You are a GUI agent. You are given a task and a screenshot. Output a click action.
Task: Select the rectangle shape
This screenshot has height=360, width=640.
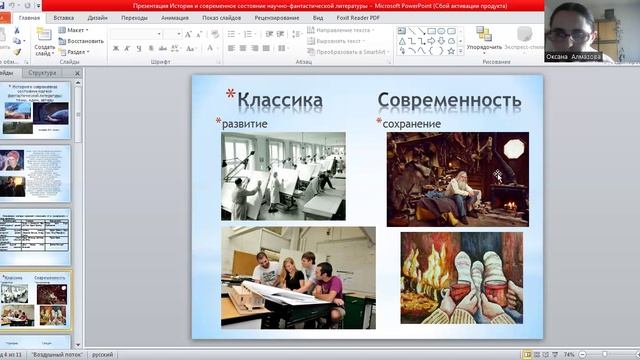431,31
